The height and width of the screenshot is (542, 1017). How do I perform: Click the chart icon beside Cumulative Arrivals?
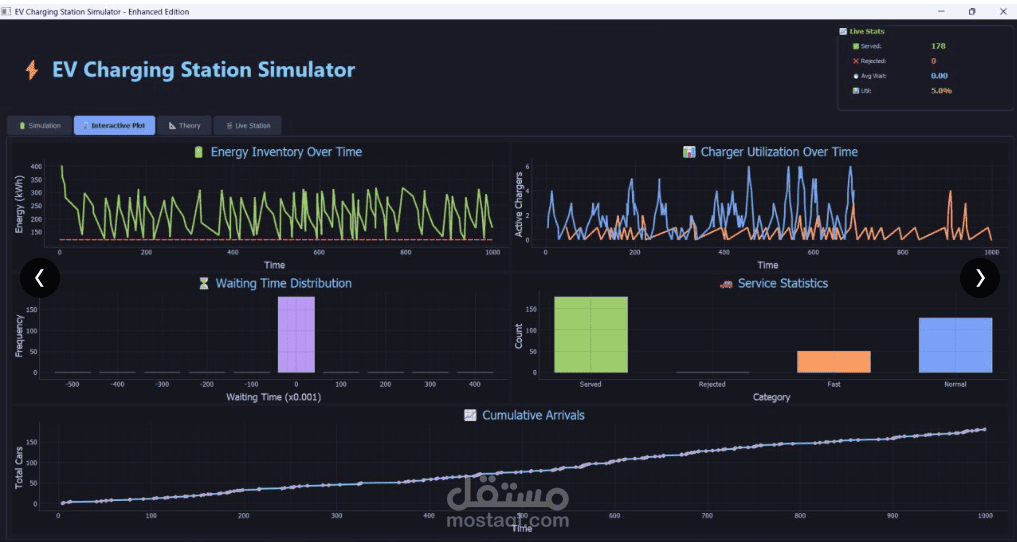(x=470, y=416)
